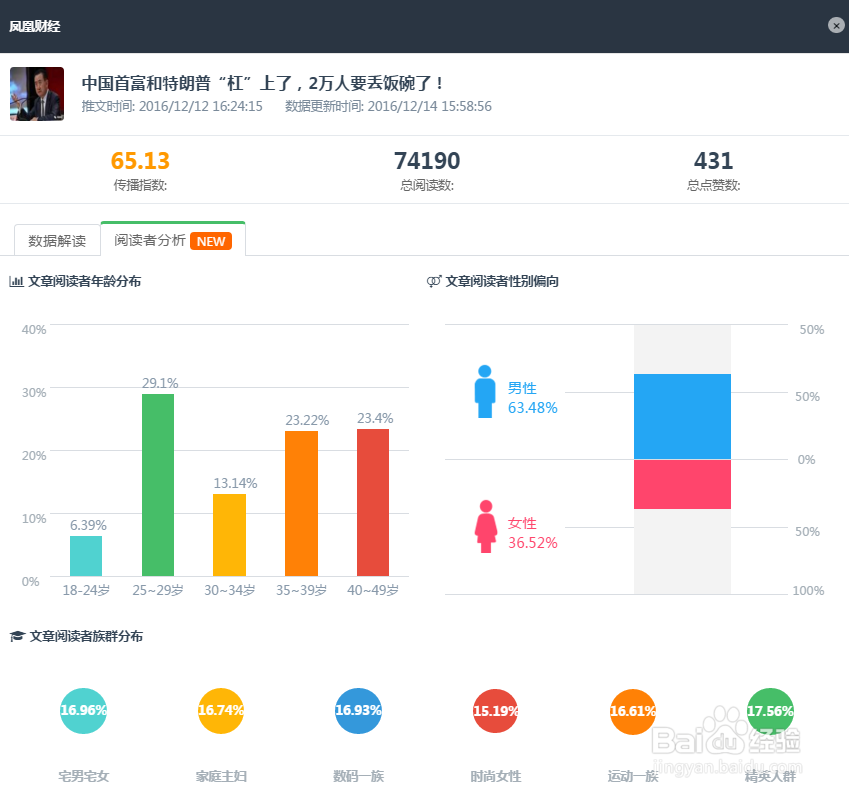Screen dimensions: 849x797
Task: Click the 家庭主妇 circular badge
Action: tap(221, 711)
